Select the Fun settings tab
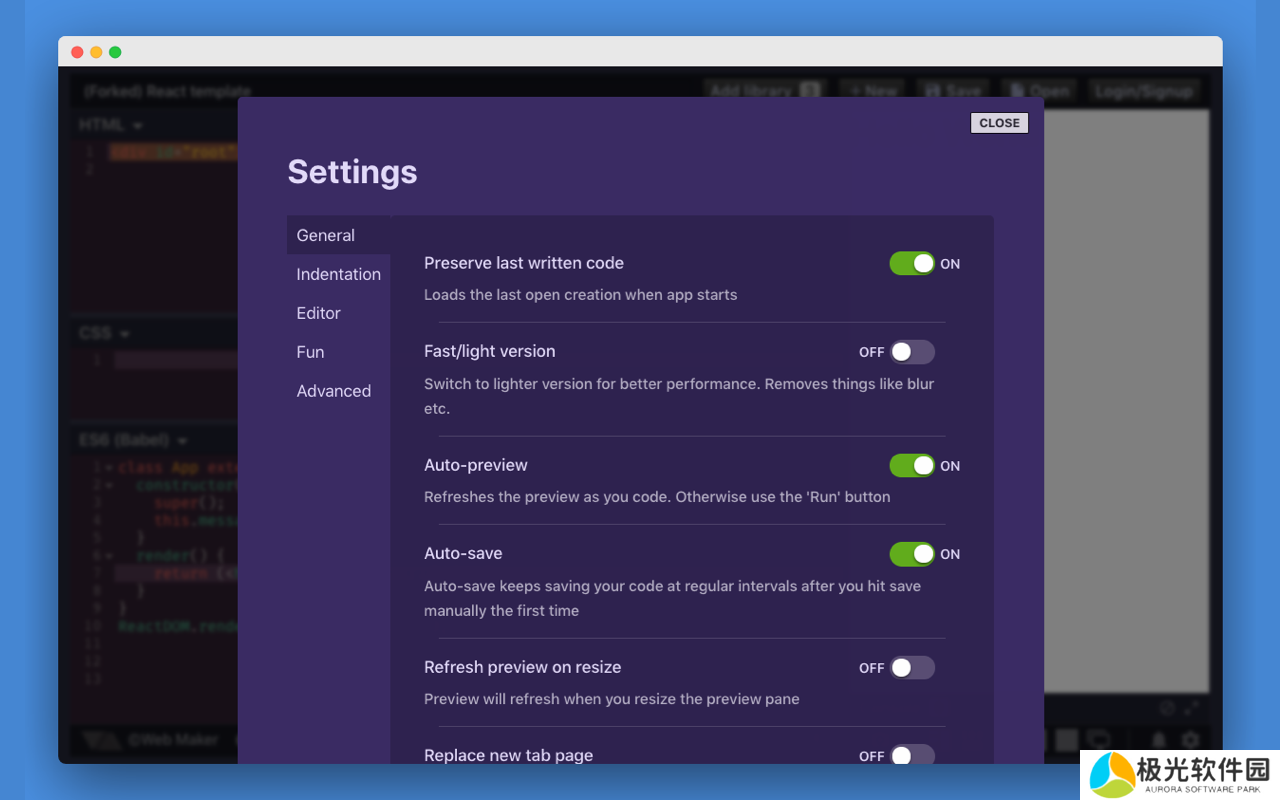Screen dimensions: 1280x800 pyautogui.click(x=310, y=352)
